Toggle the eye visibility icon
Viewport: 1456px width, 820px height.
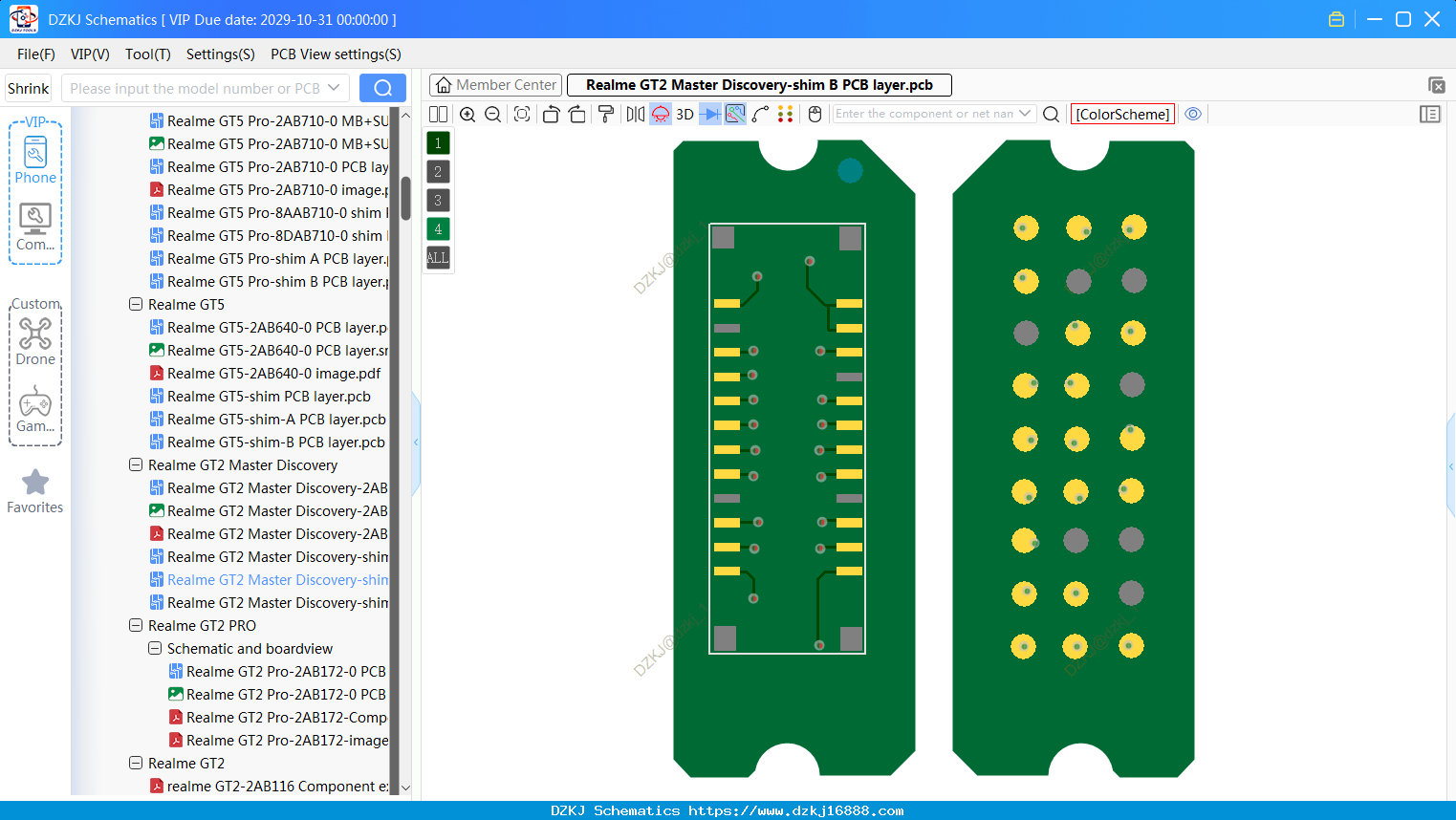pos(1193,114)
